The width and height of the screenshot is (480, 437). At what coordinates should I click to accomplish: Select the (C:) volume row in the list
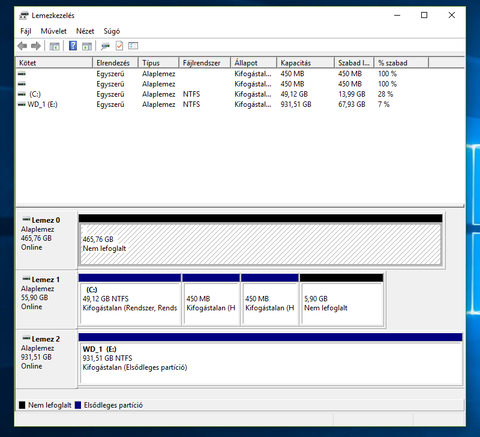pyautogui.click(x=240, y=94)
